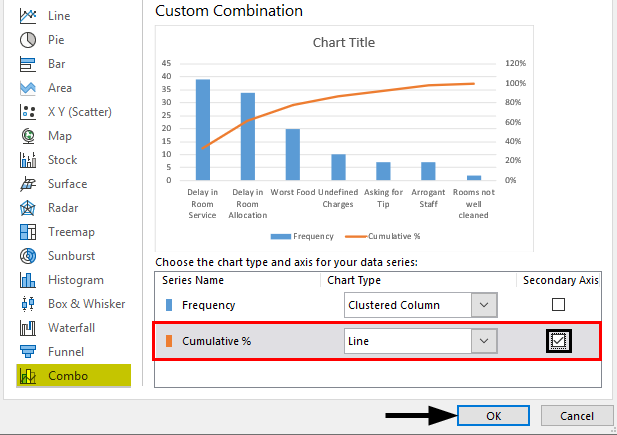Click the blue Frequency series color marker
The width and height of the screenshot is (617, 435).
(169, 305)
